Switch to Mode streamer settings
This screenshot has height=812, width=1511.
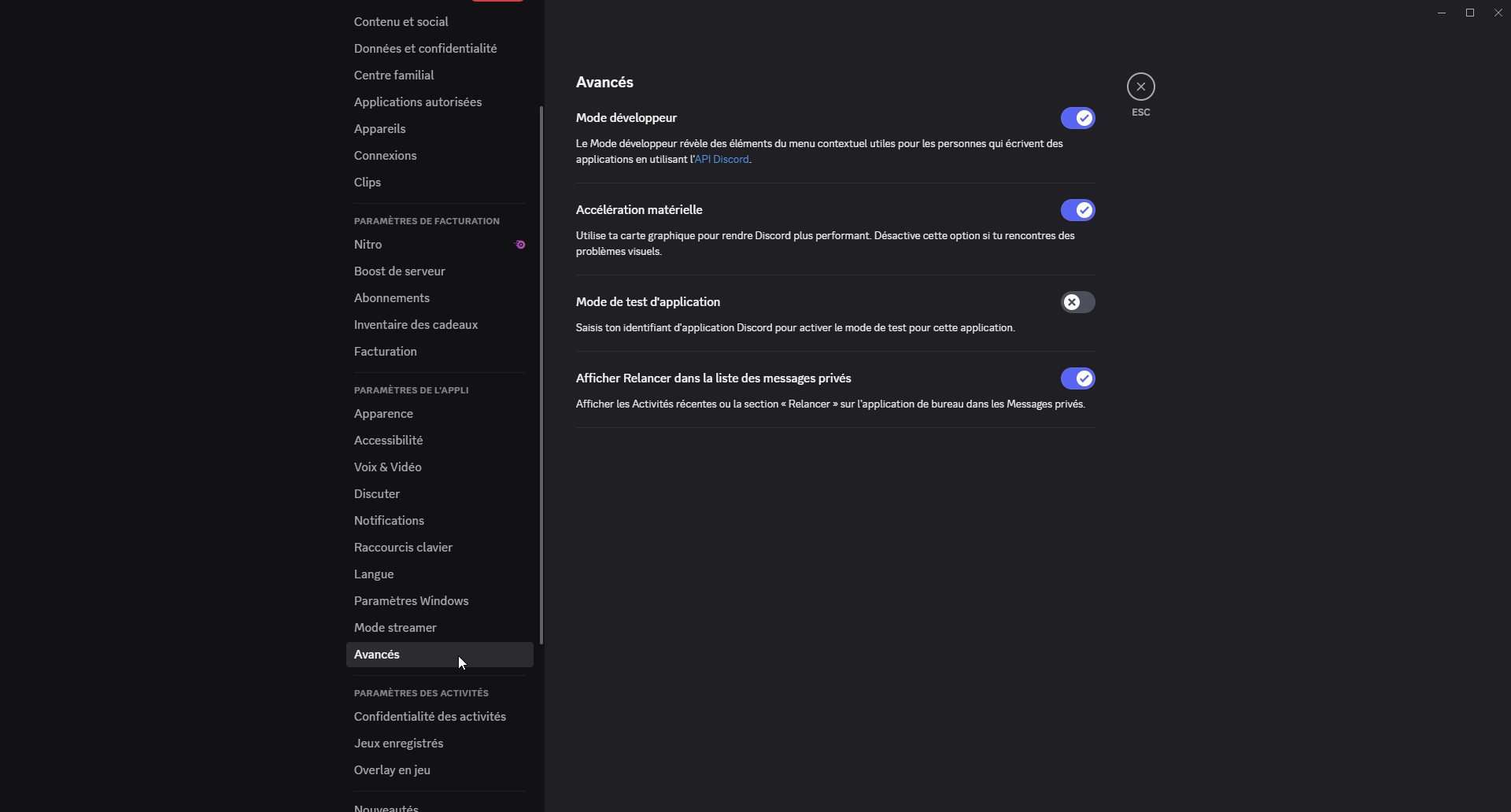pyautogui.click(x=394, y=627)
